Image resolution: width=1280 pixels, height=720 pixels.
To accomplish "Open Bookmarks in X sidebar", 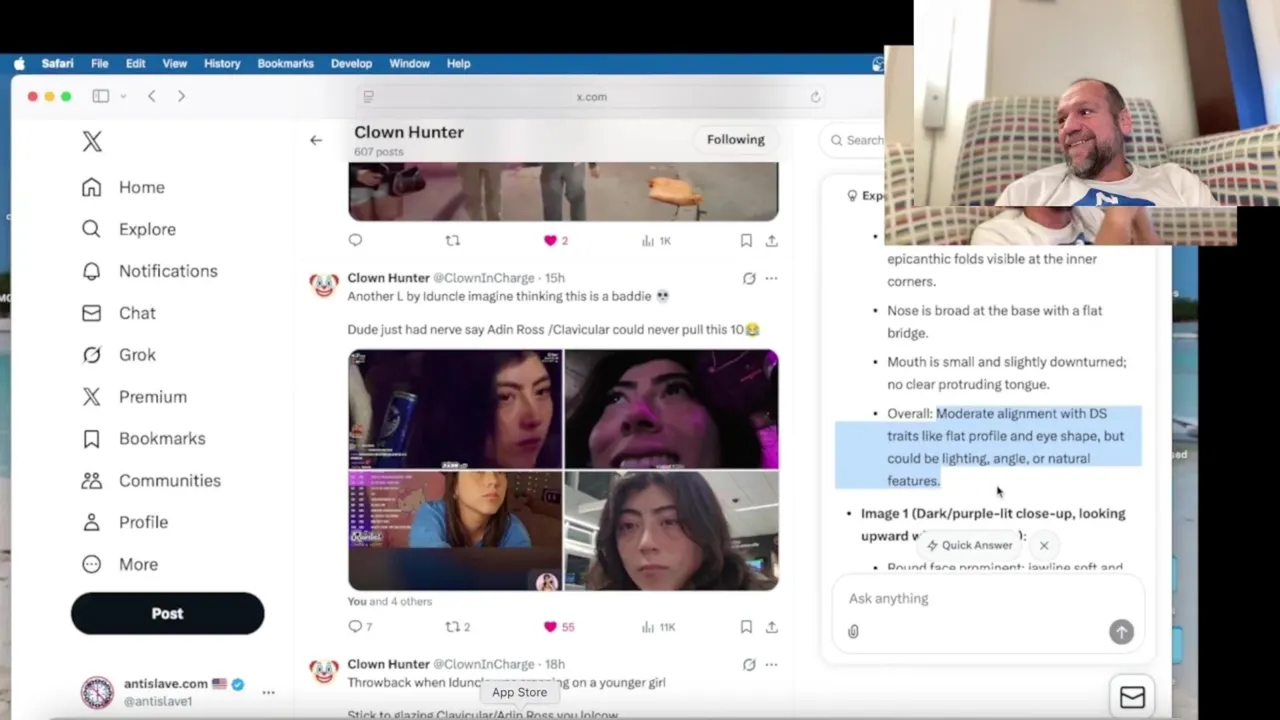I will click(x=143, y=438).
